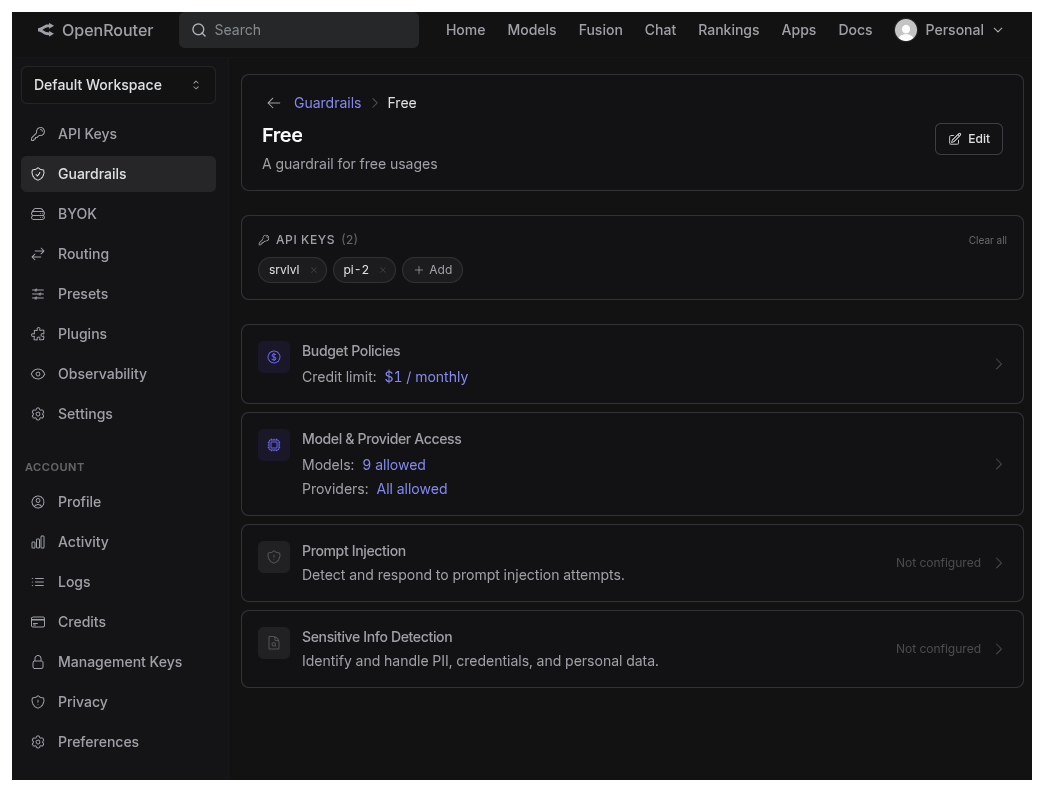Click the $1 / monthly credit limit

[426, 377]
